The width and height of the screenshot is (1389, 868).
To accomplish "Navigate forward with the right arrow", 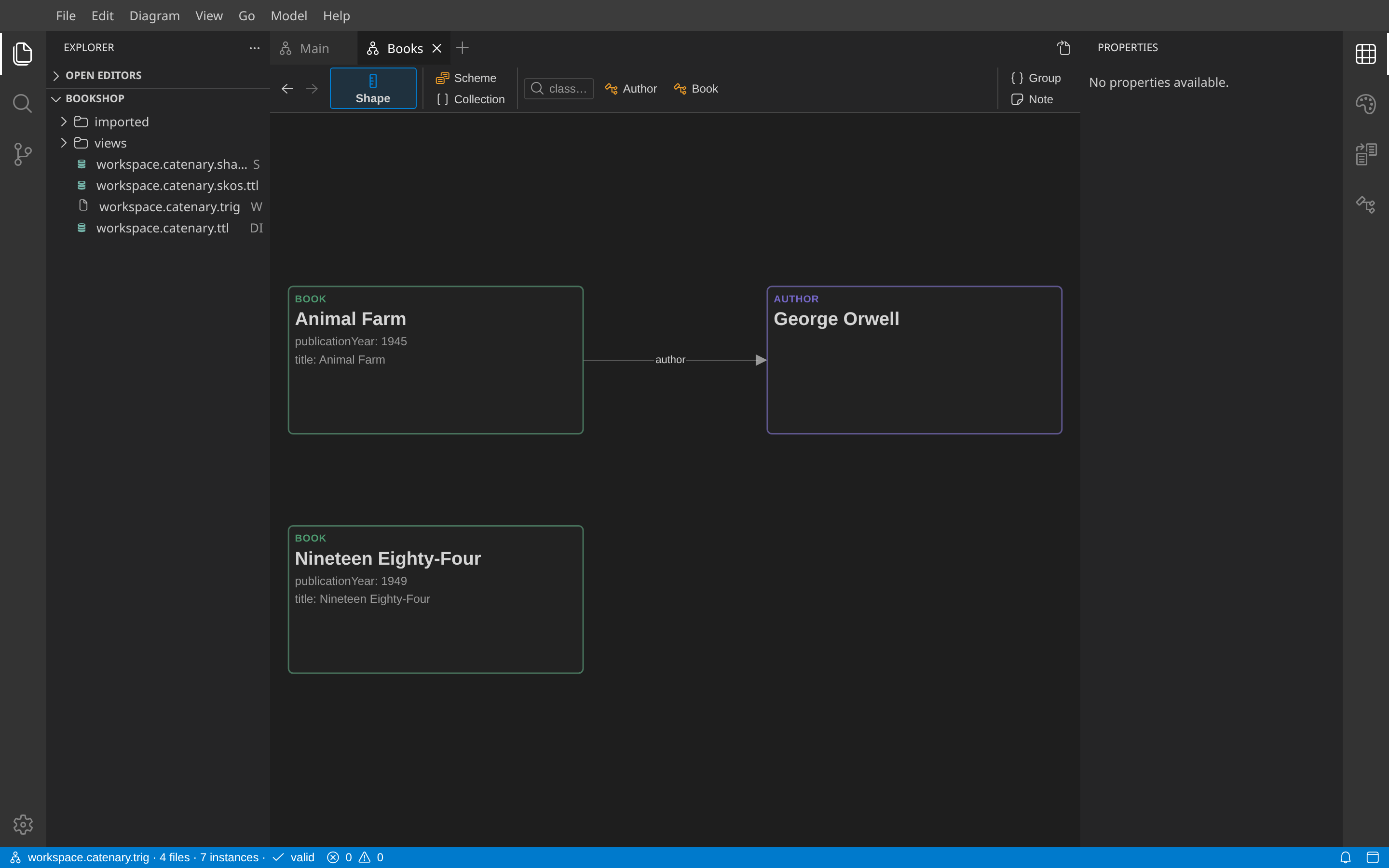I will (x=312, y=88).
